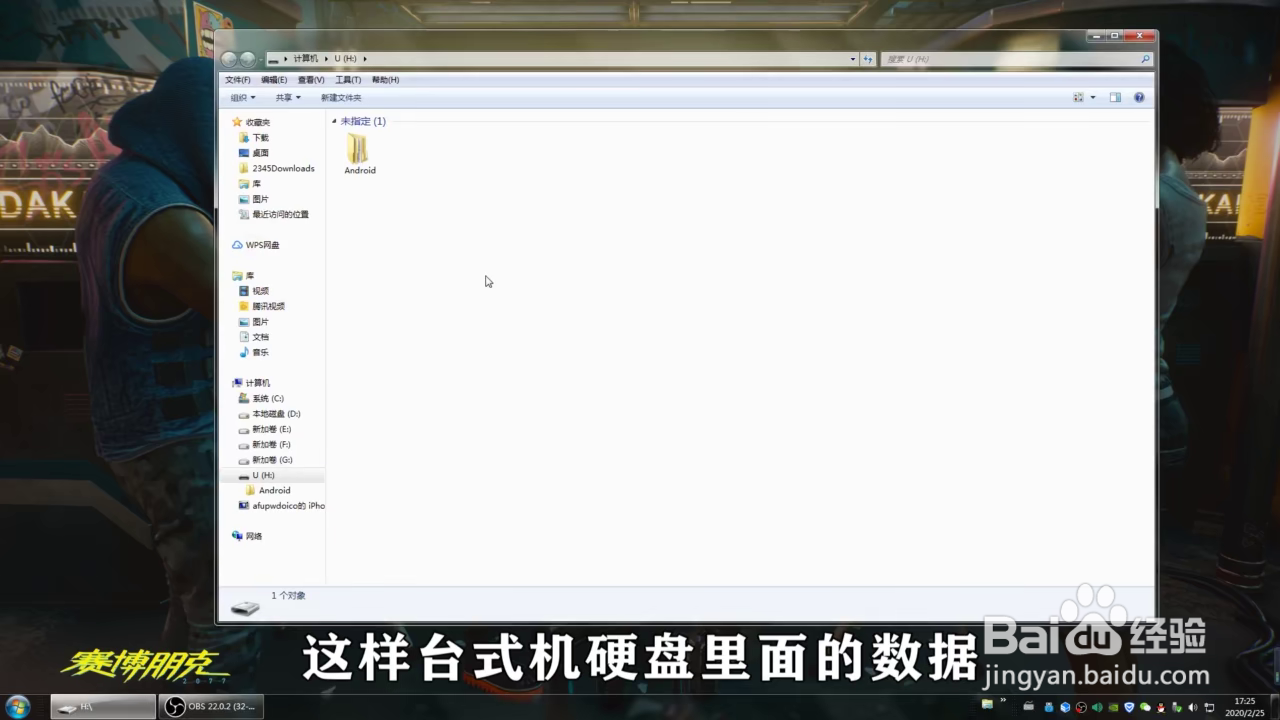
Task: Open view options dropdown arrow
Action: tap(1092, 97)
